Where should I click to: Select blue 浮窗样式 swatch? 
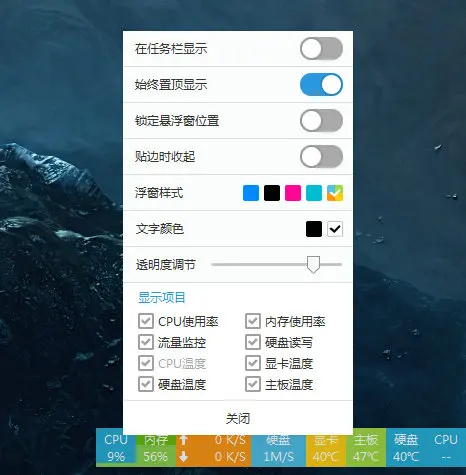click(x=251, y=193)
